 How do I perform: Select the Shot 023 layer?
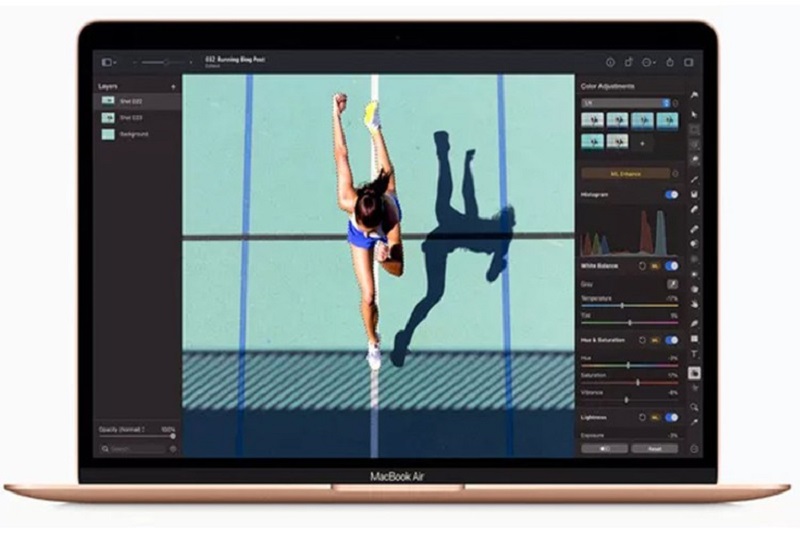point(137,118)
